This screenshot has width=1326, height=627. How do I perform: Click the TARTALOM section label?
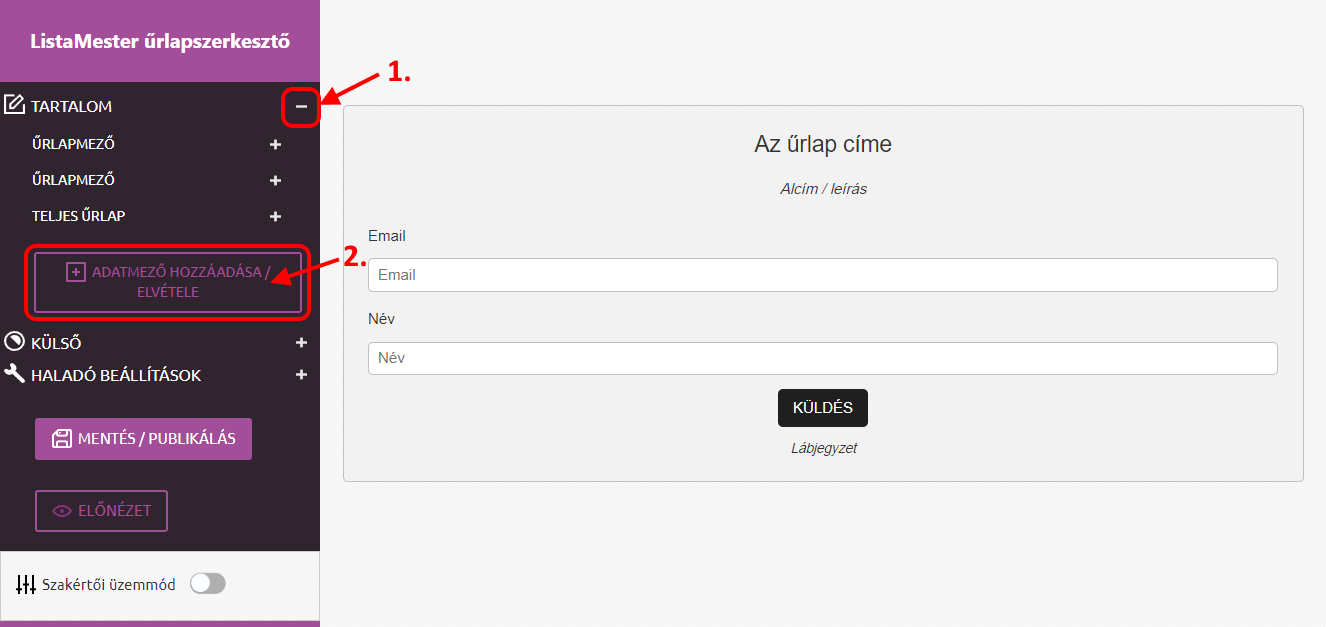(71, 106)
